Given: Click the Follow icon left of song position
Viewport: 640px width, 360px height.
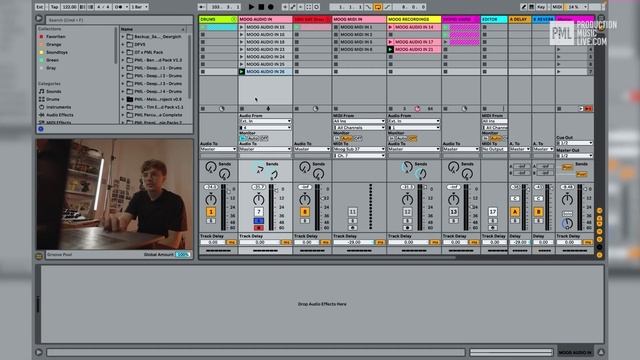Looking at the screenshot, I should (202, 7).
